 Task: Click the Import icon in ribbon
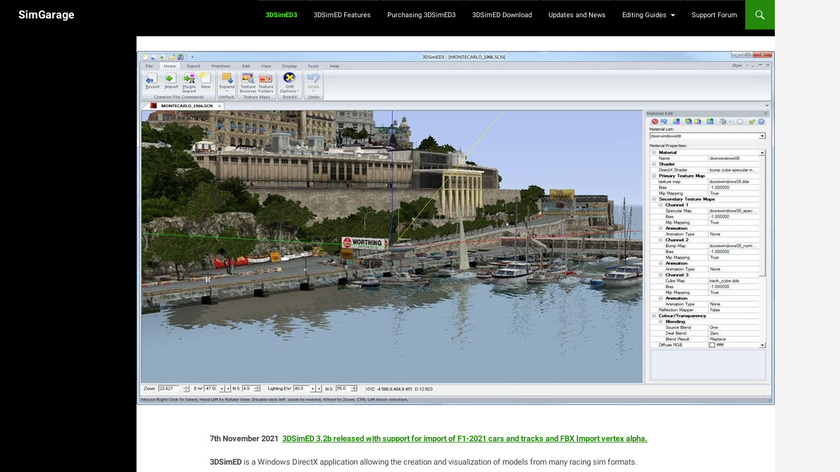tap(170, 79)
